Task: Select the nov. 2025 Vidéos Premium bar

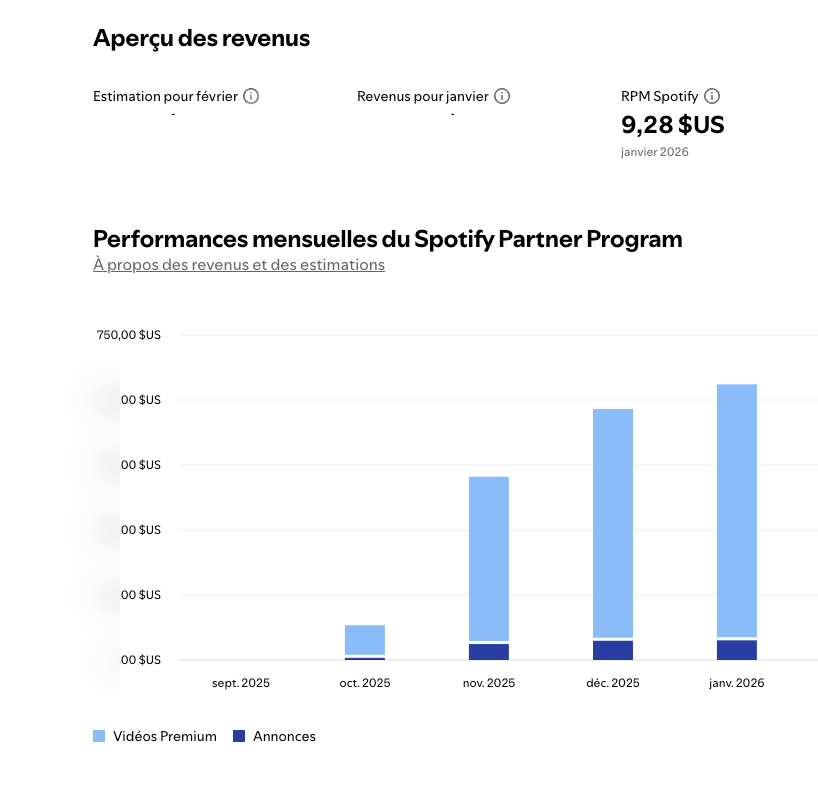Action: coord(489,558)
